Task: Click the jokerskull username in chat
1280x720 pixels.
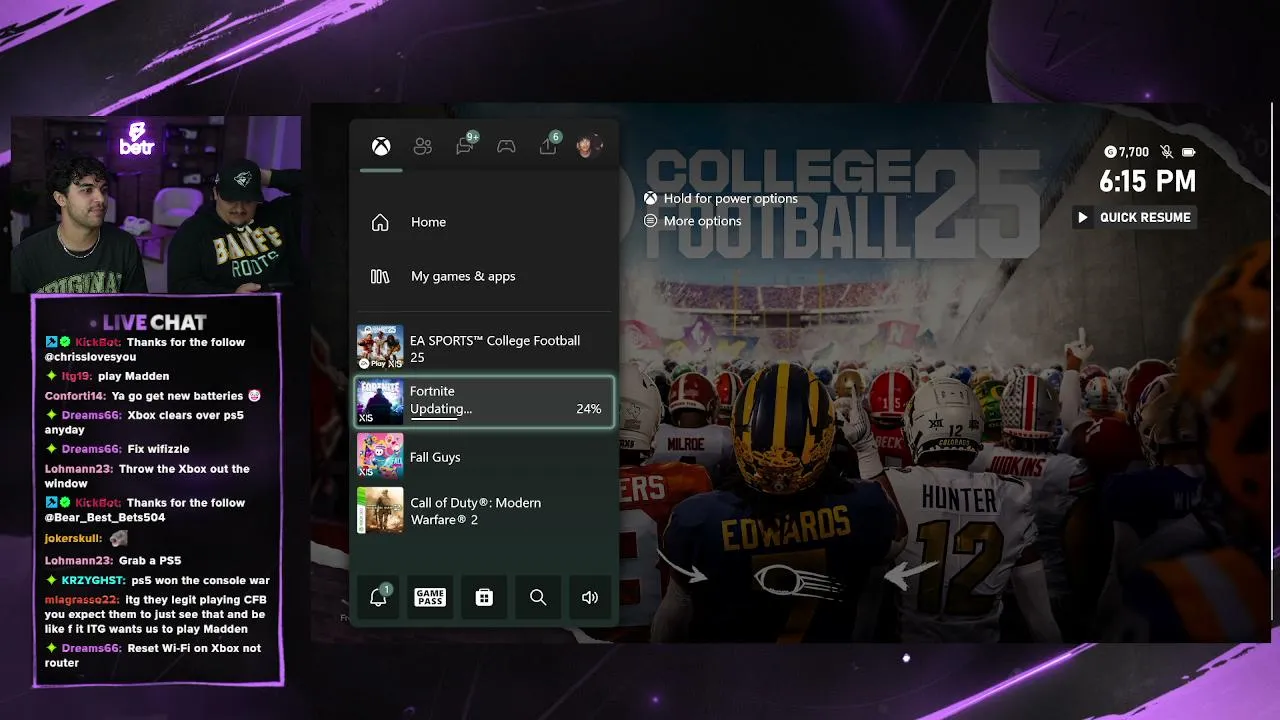Action: 72,538
